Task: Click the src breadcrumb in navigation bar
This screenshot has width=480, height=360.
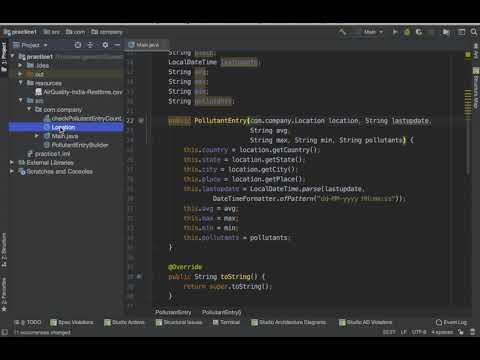Action: pos(52,32)
